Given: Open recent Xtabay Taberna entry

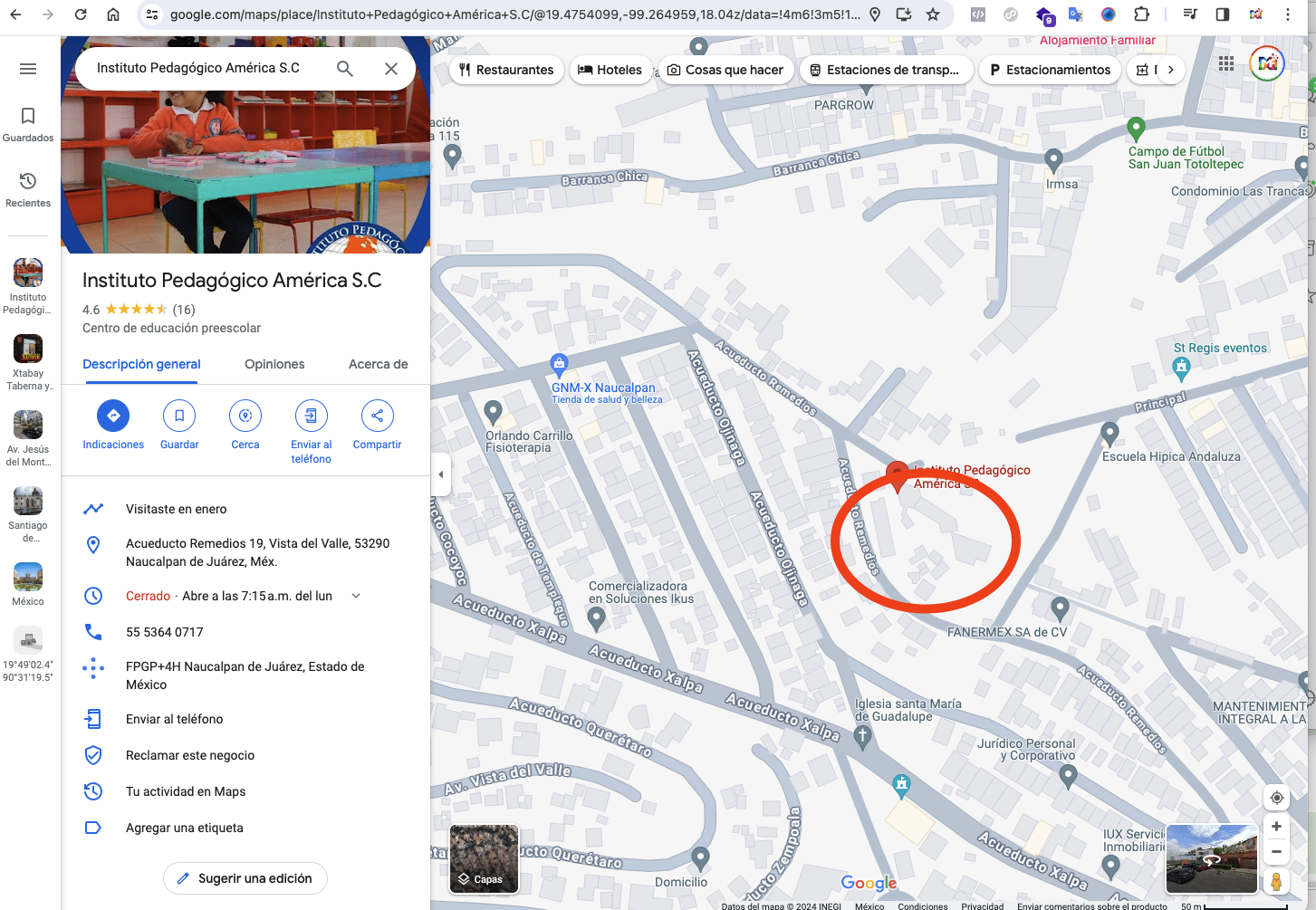Looking at the screenshot, I should point(28,362).
